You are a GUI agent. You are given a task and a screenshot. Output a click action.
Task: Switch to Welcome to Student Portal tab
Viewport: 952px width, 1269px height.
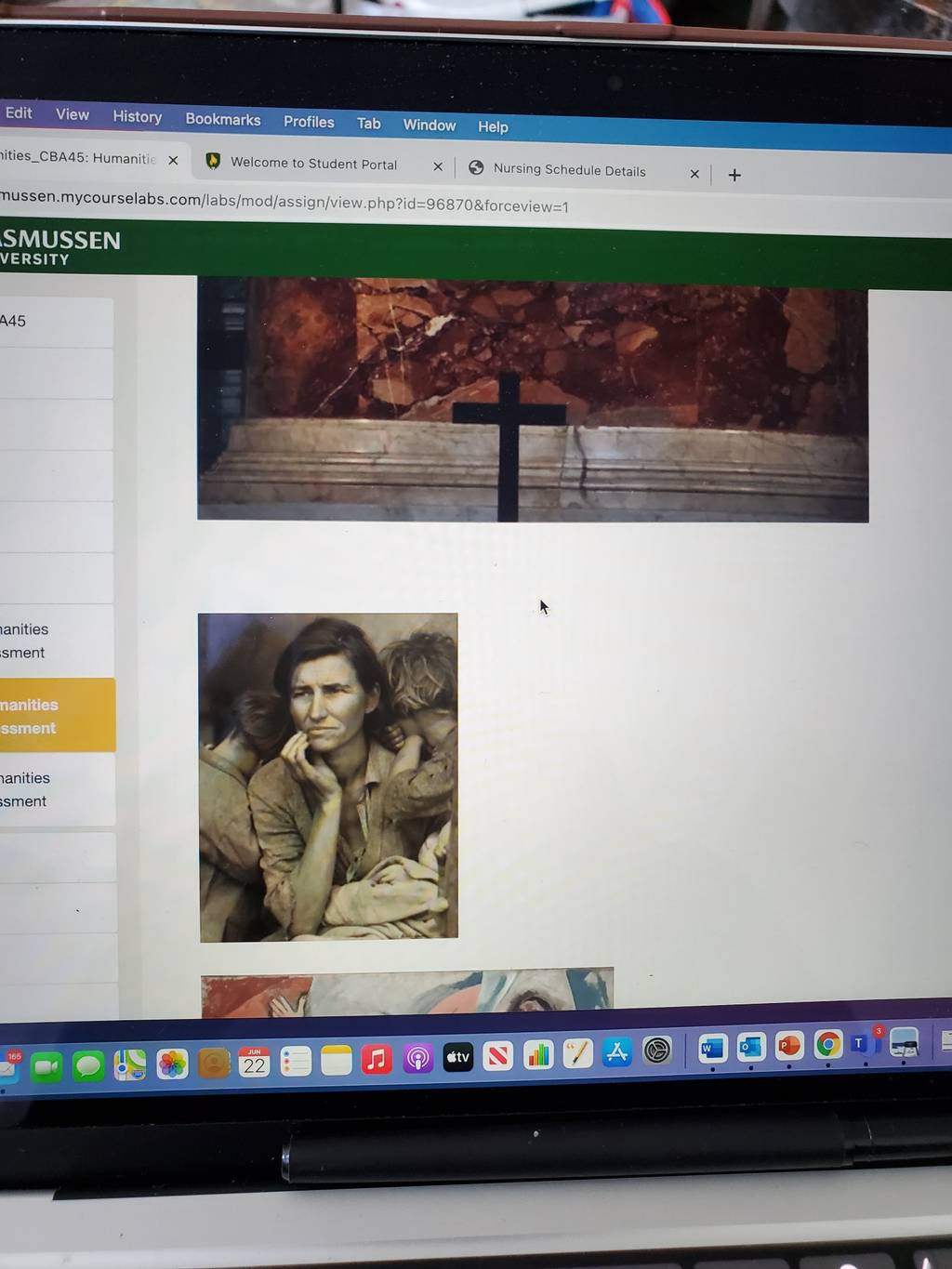pyautogui.click(x=314, y=164)
